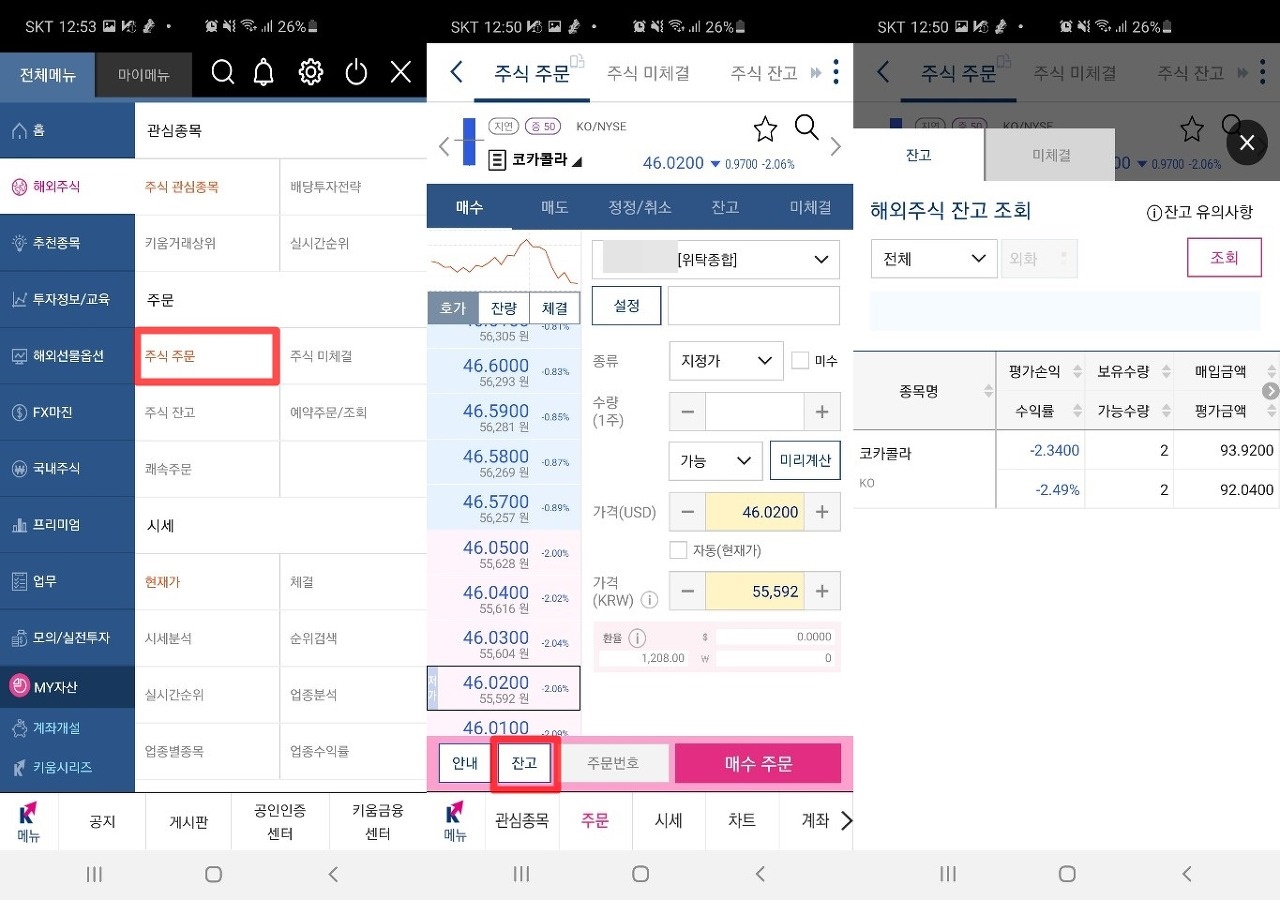The width and height of the screenshot is (1280, 900).
Task: Open 모의/실전투자 sidebar item
Action: pyautogui.click(x=67, y=637)
